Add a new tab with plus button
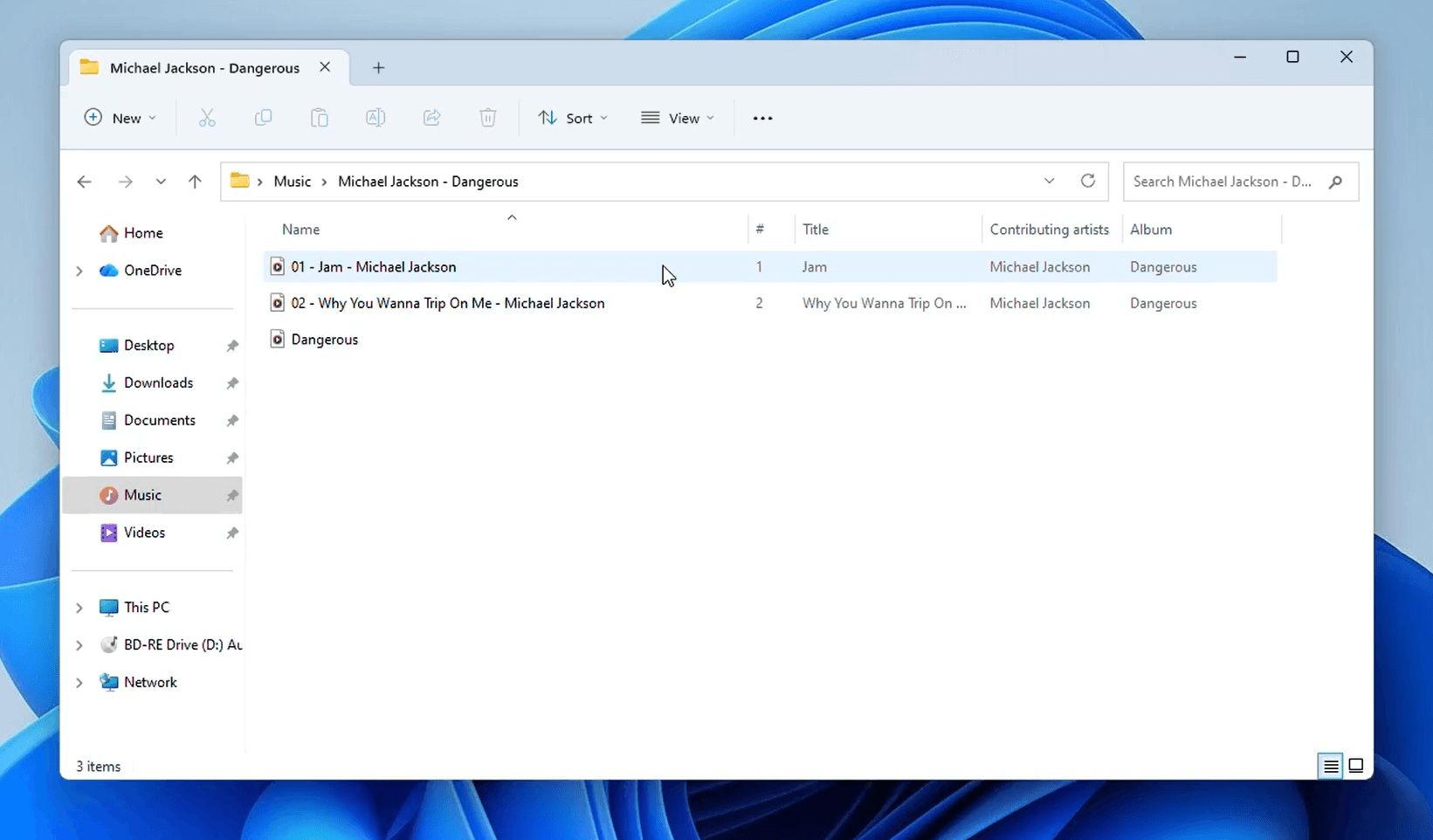Viewport: 1433px width, 840px height. (x=378, y=68)
